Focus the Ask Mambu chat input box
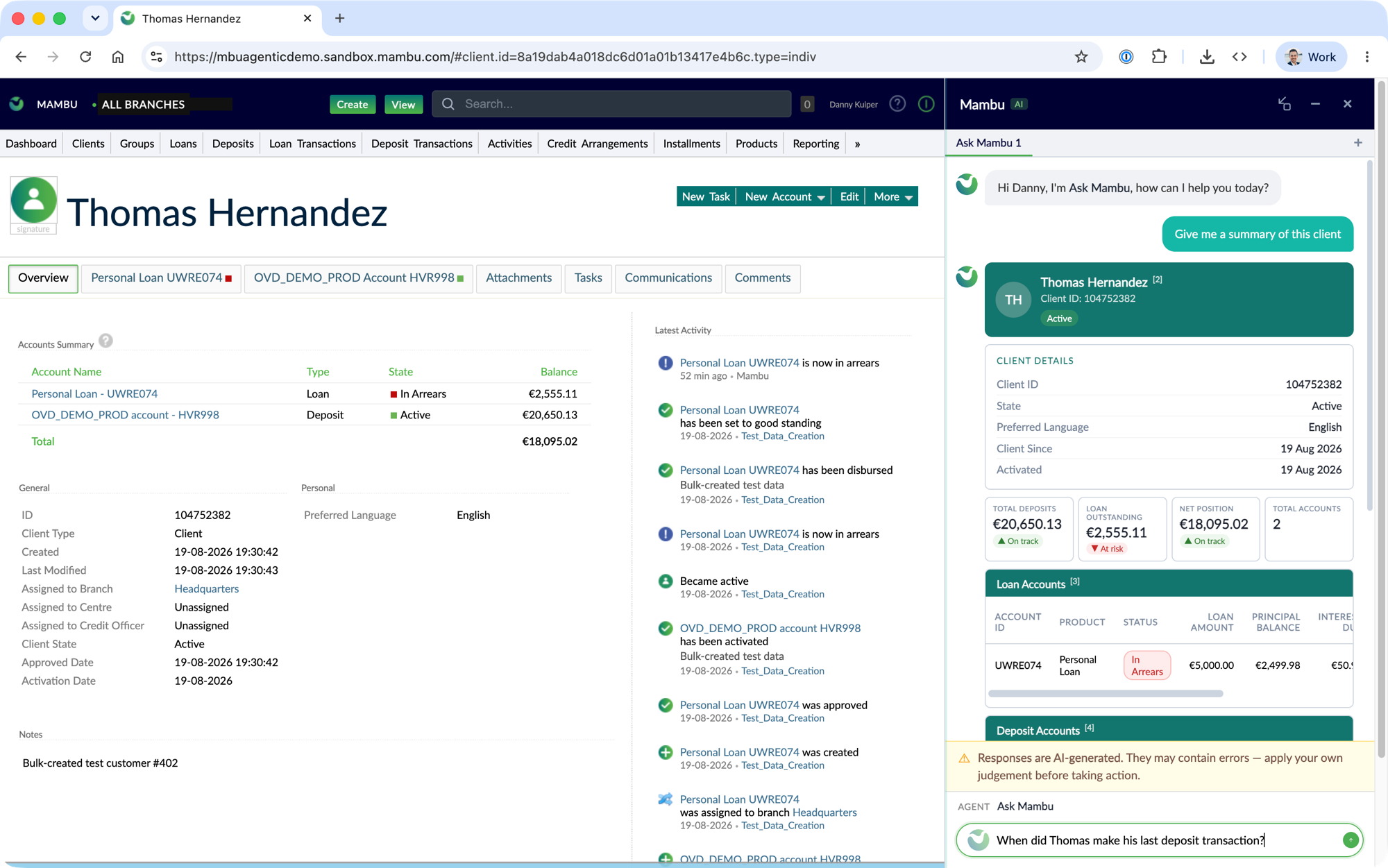1388x868 pixels. click(x=1159, y=840)
